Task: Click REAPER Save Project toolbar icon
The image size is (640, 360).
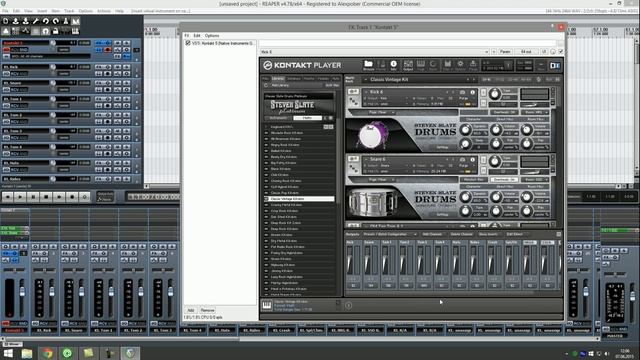Action: click(x=25, y=21)
